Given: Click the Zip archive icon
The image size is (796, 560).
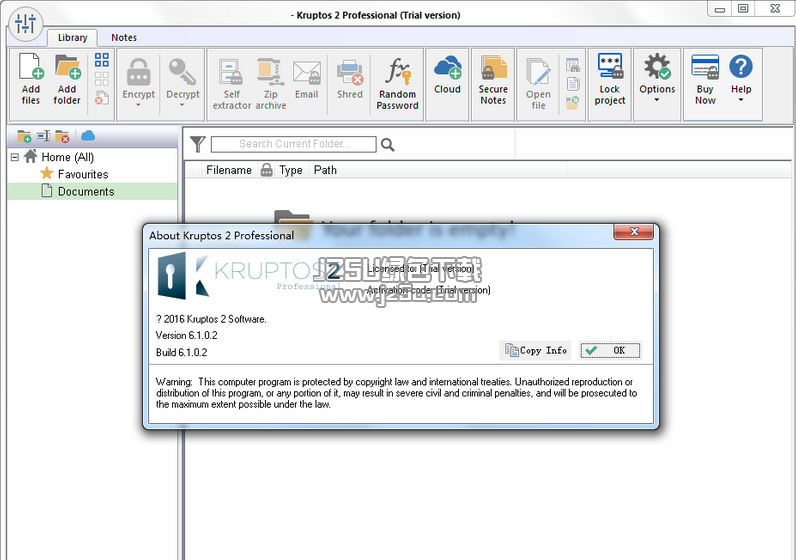Looking at the screenshot, I should click(270, 72).
